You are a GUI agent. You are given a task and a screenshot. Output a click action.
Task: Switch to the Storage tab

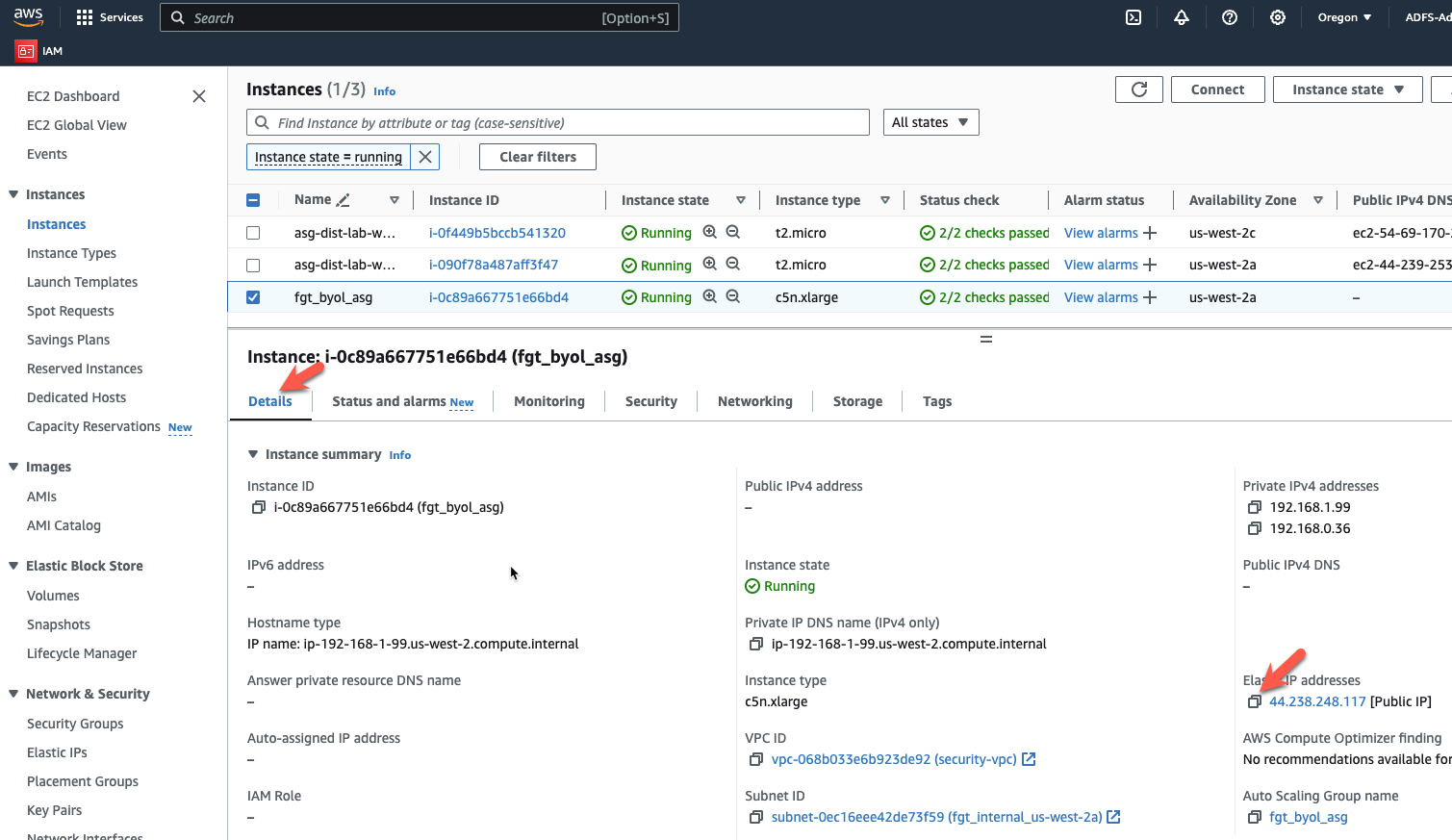coord(858,401)
